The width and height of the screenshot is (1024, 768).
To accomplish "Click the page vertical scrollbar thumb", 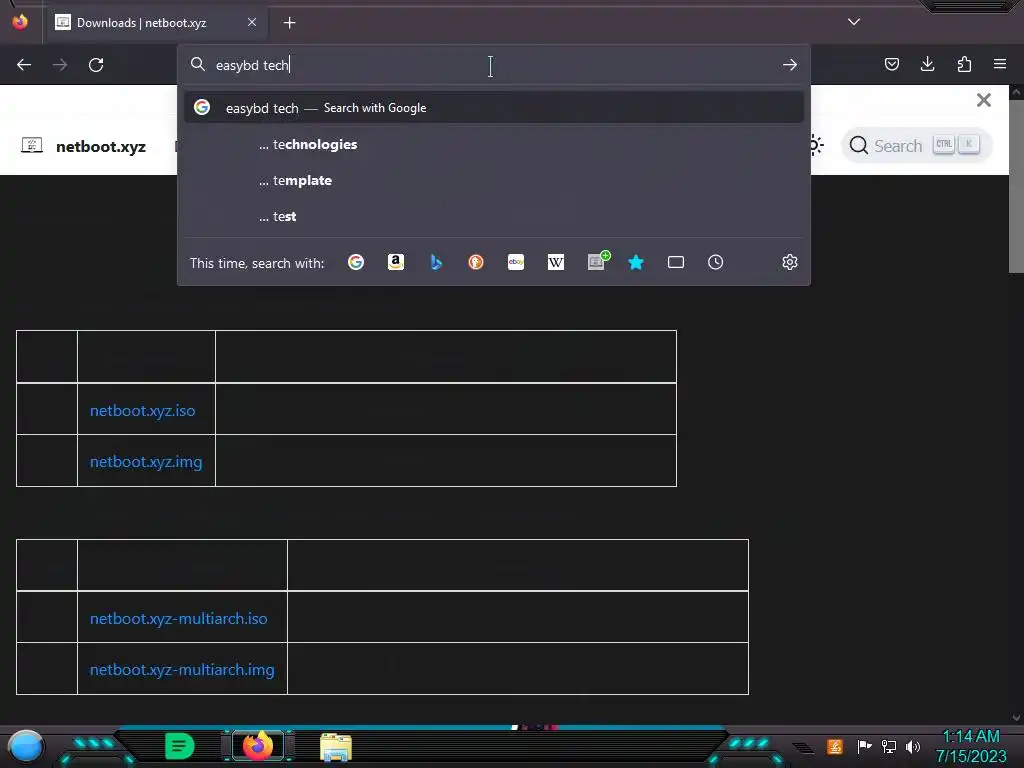I will [x=1016, y=186].
